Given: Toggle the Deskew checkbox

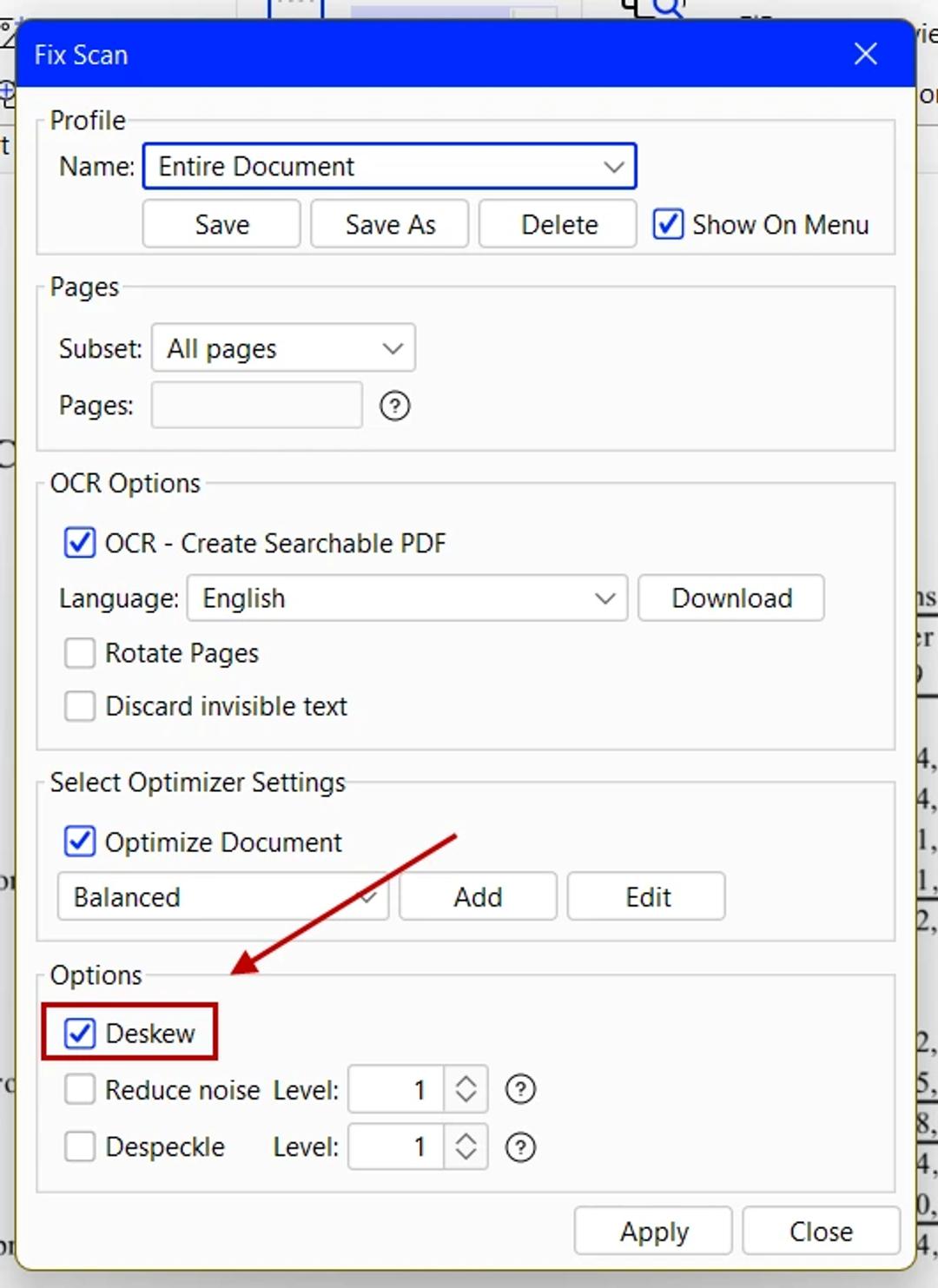Looking at the screenshot, I should [x=80, y=1034].
